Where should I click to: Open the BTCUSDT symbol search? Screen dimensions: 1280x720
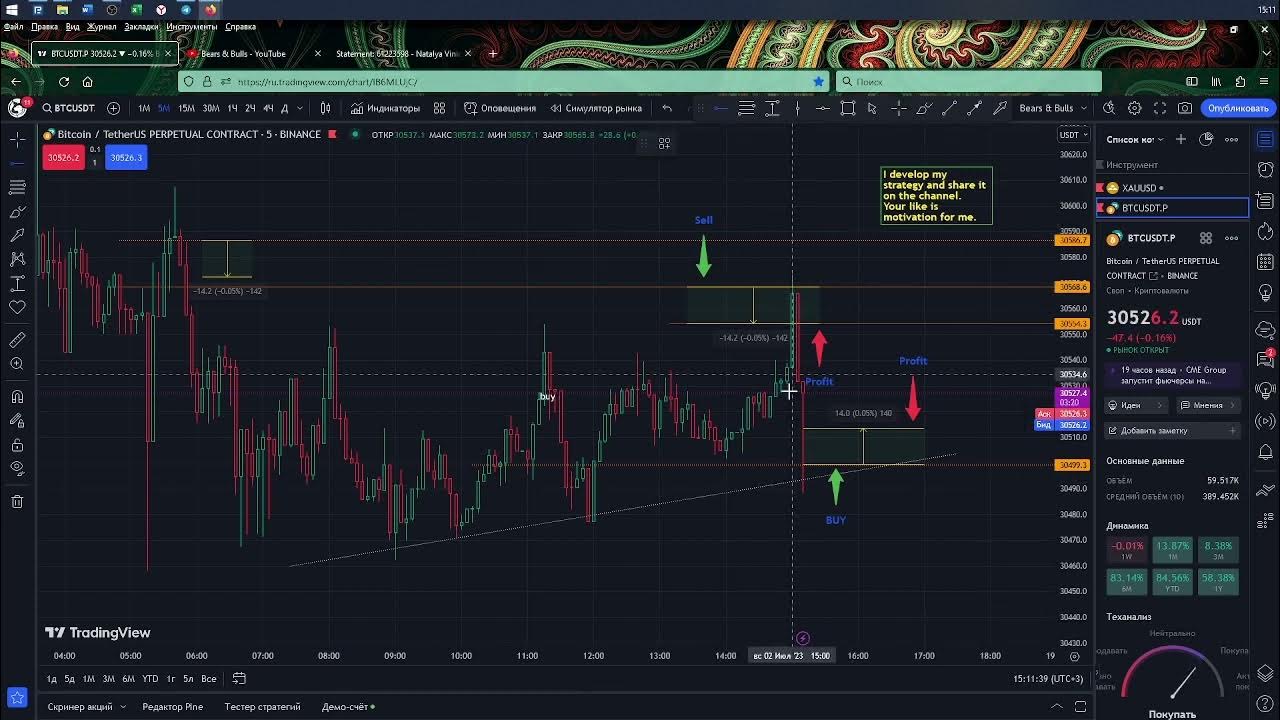[69, 108]
